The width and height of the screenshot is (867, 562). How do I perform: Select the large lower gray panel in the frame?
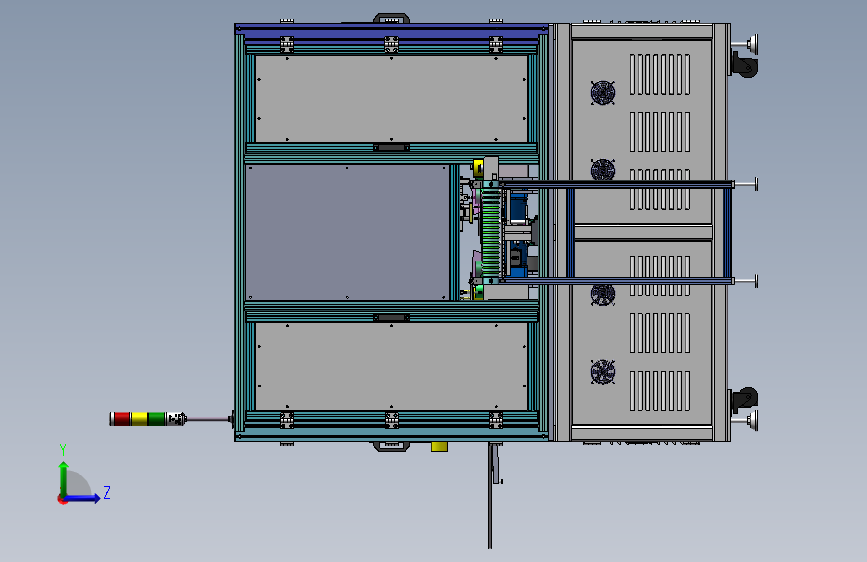391,366
